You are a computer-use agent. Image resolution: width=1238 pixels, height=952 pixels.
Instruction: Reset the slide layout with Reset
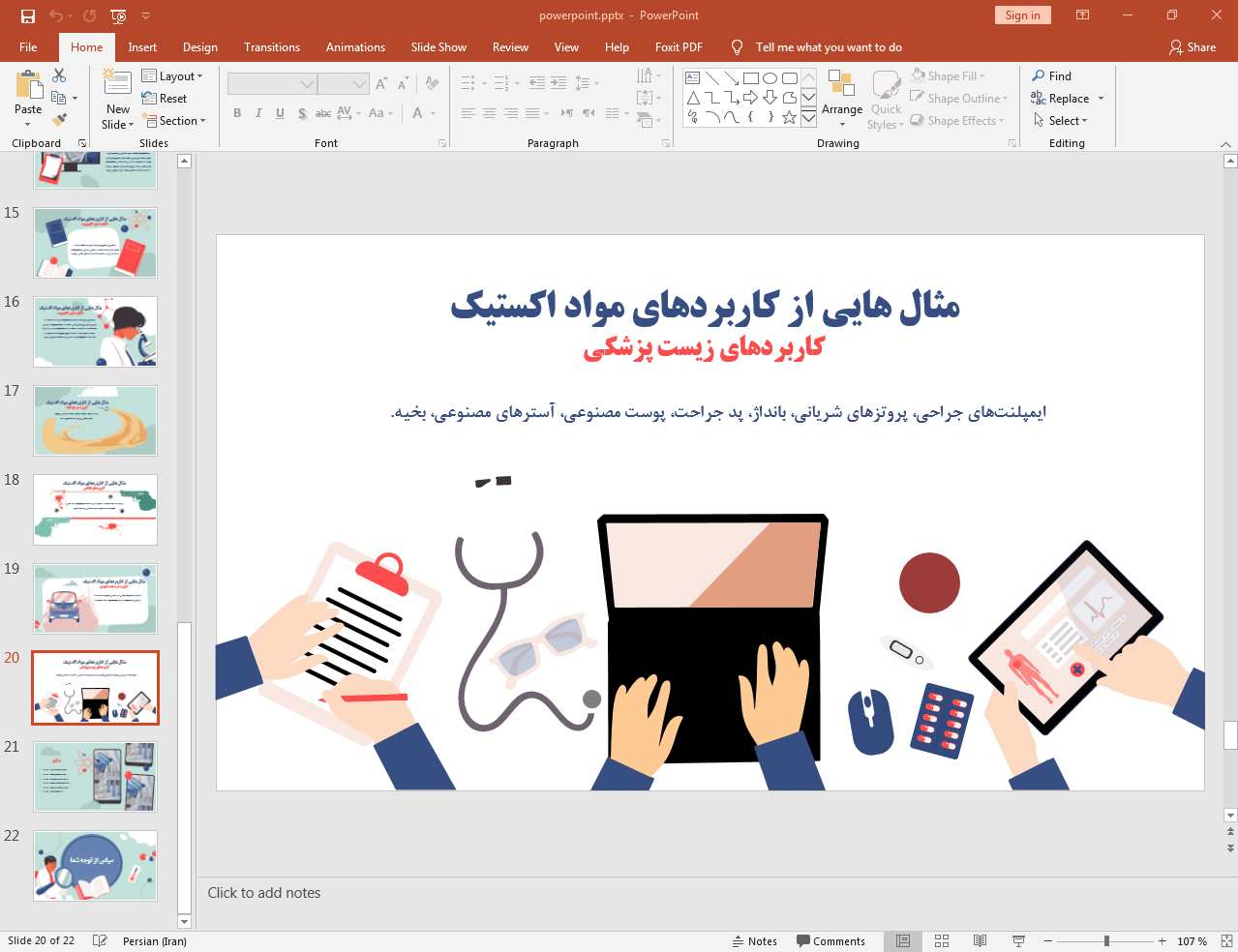click(x=165, y=99)
